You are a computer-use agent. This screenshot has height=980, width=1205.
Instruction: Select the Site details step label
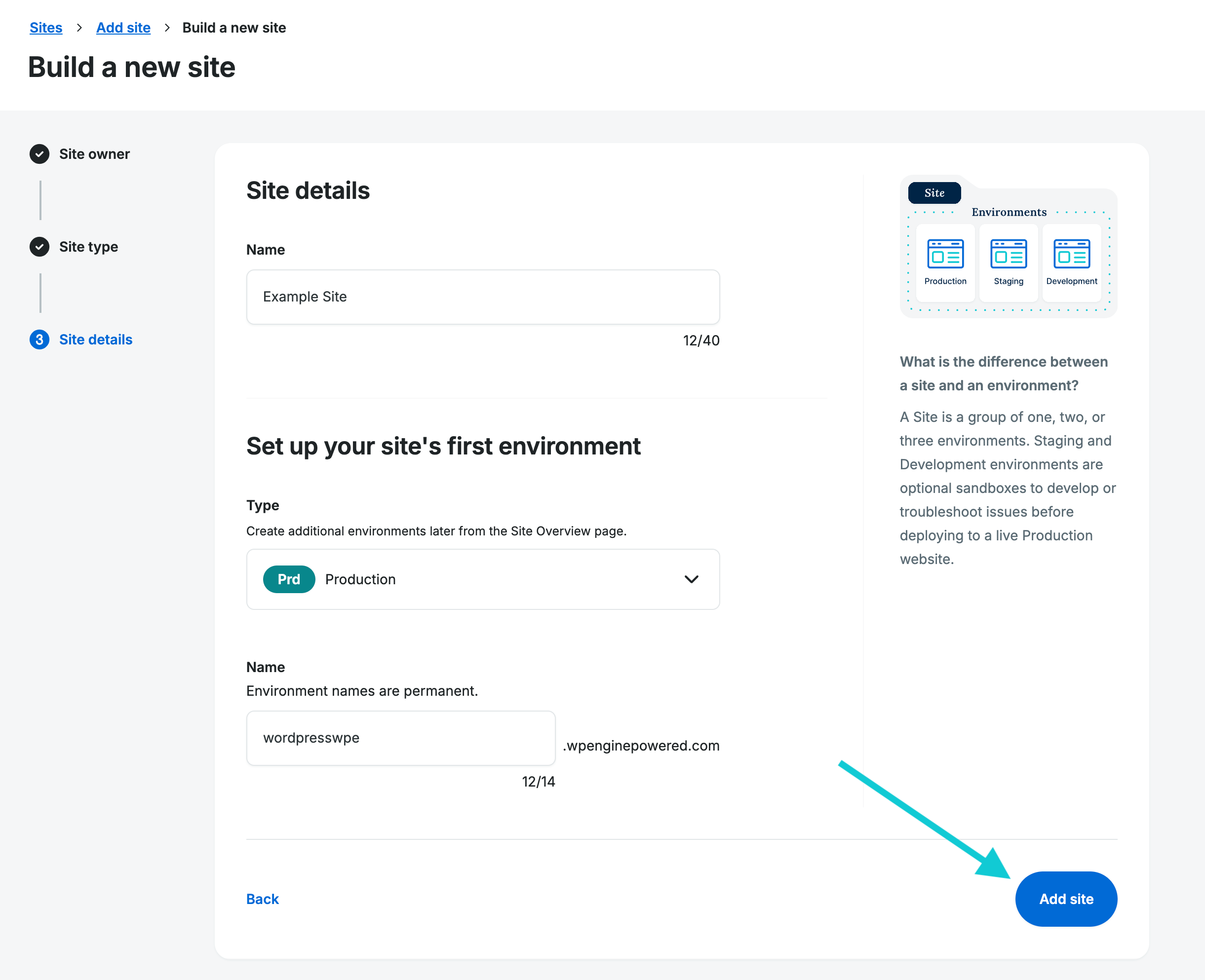coord(95,339)
